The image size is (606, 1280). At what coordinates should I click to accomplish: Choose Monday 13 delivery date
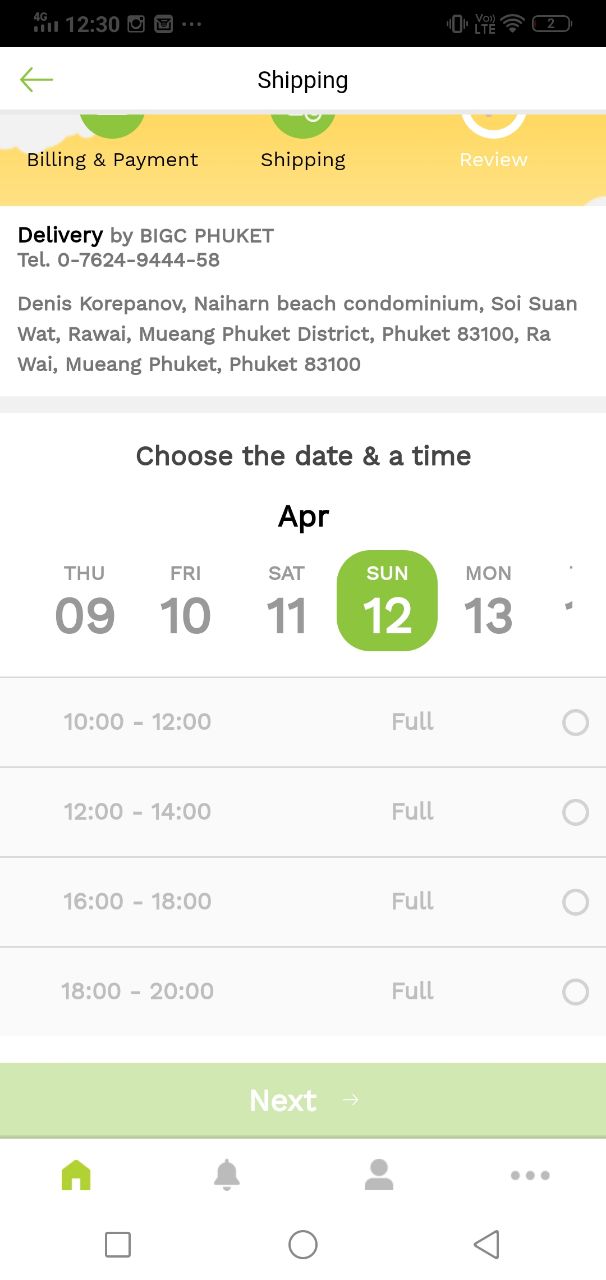[x=488, y=601]
